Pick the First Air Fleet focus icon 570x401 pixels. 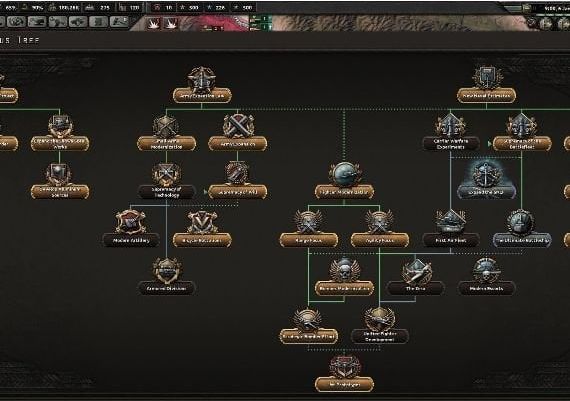(451, 221)
